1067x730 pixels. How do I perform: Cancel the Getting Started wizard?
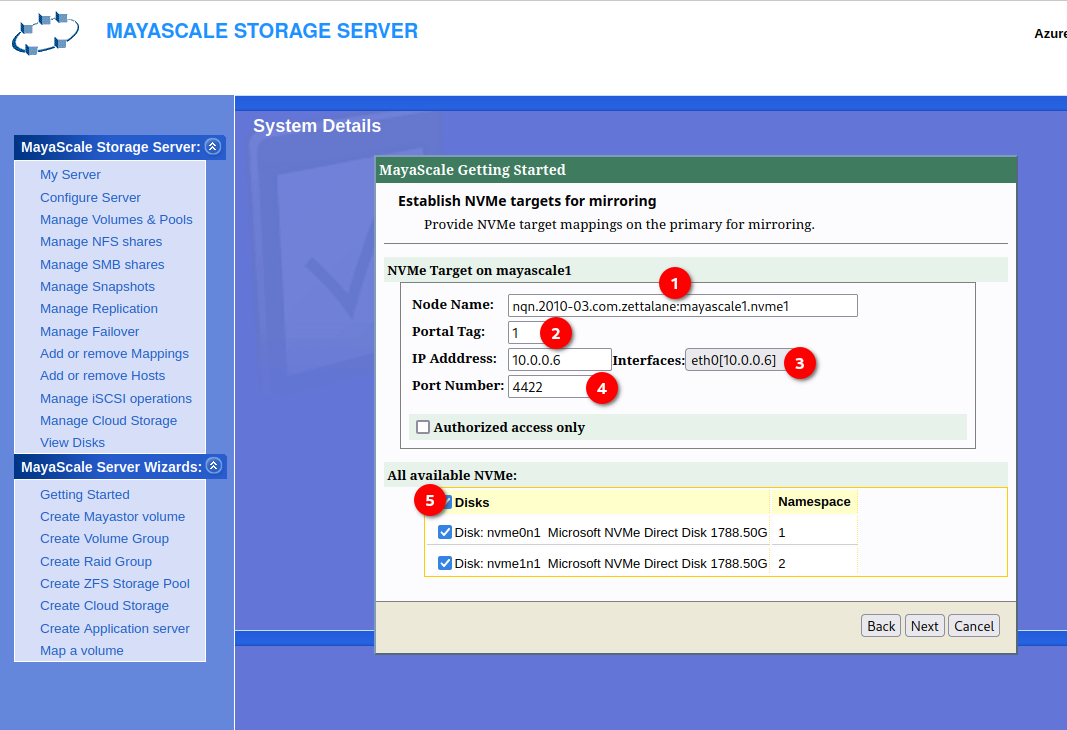973,626
